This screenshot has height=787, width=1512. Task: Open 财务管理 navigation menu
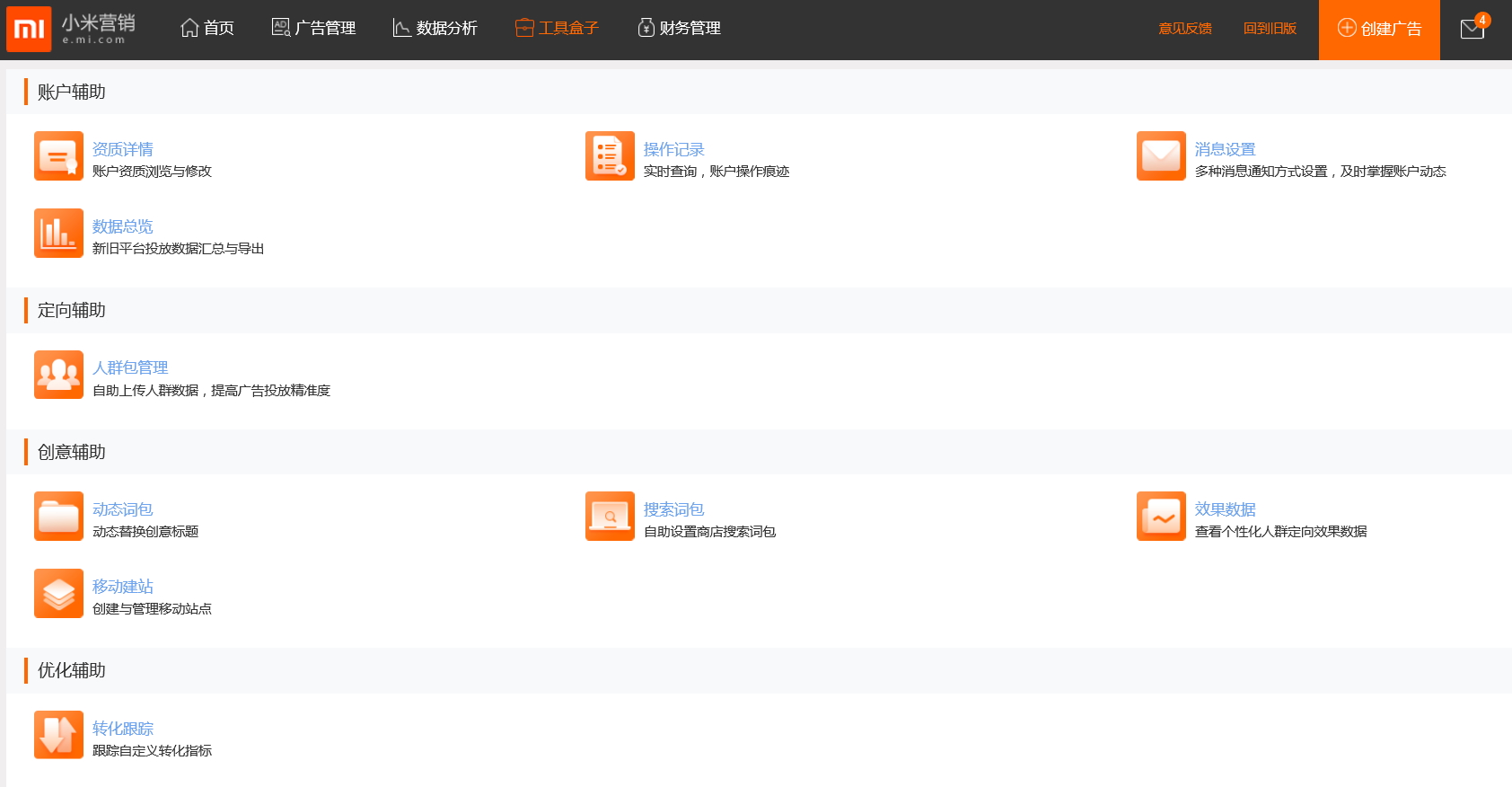coord(679,29)
